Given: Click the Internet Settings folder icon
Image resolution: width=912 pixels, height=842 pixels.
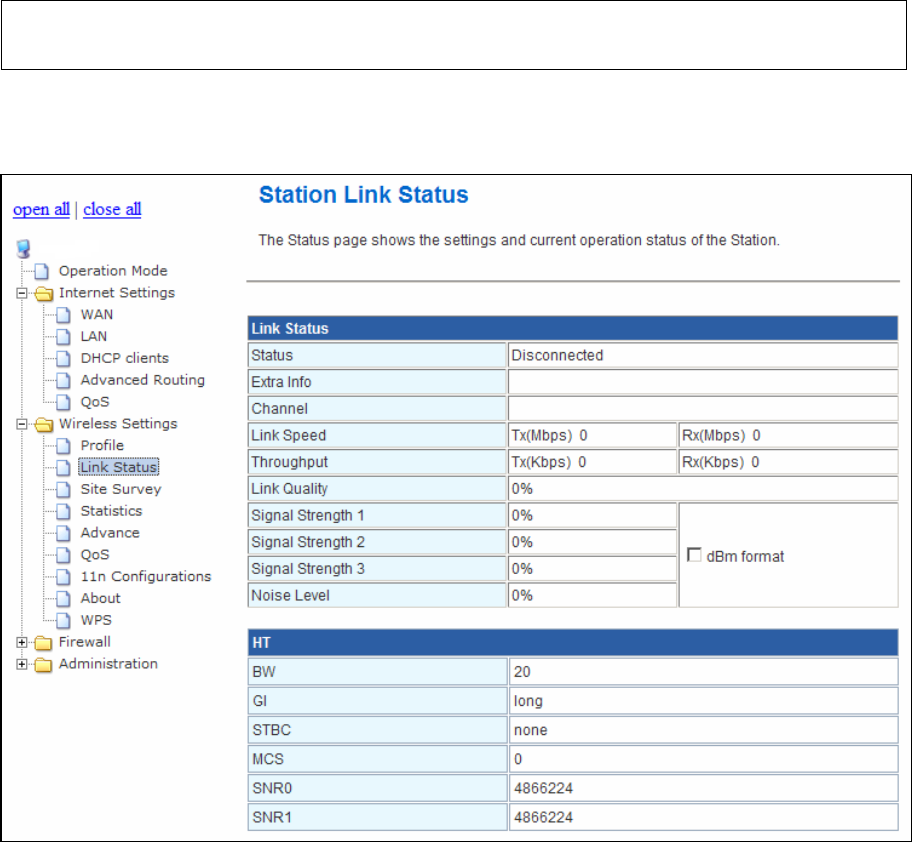Looking at the screenshot, I should (x=43, y=293).
